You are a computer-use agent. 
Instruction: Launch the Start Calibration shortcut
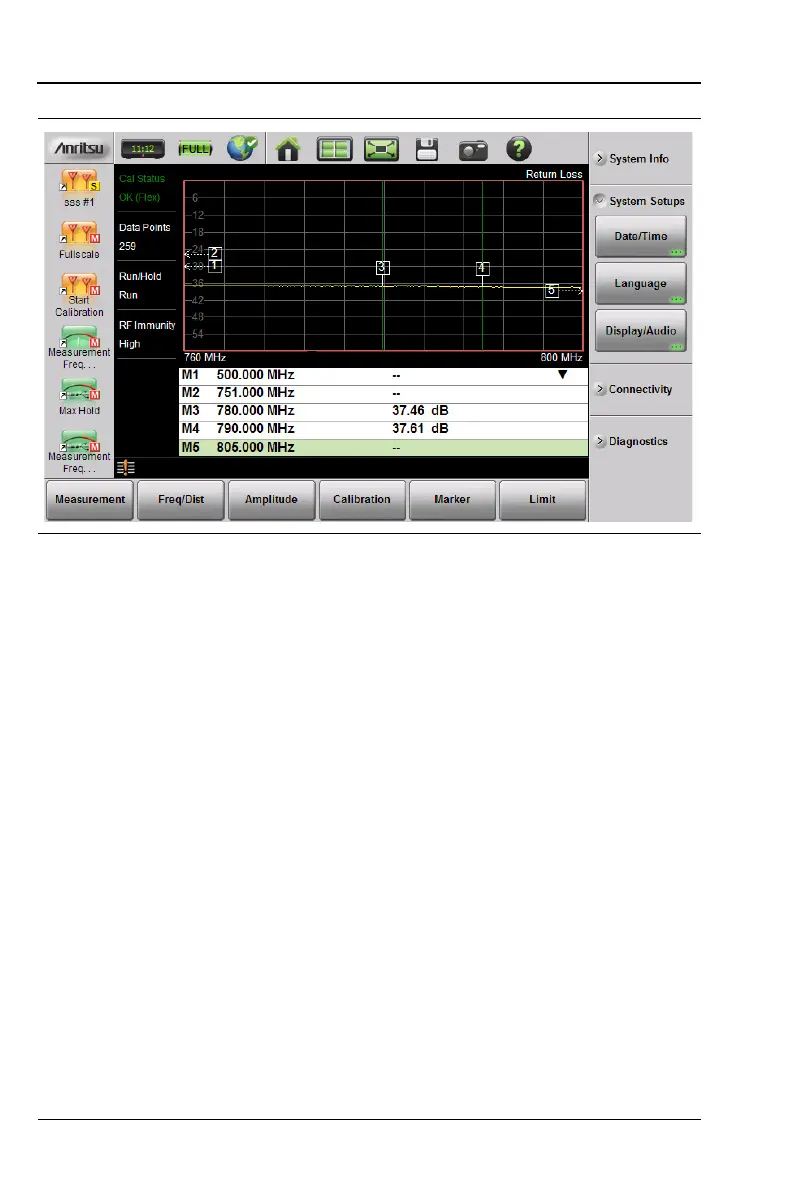(80, 295)
